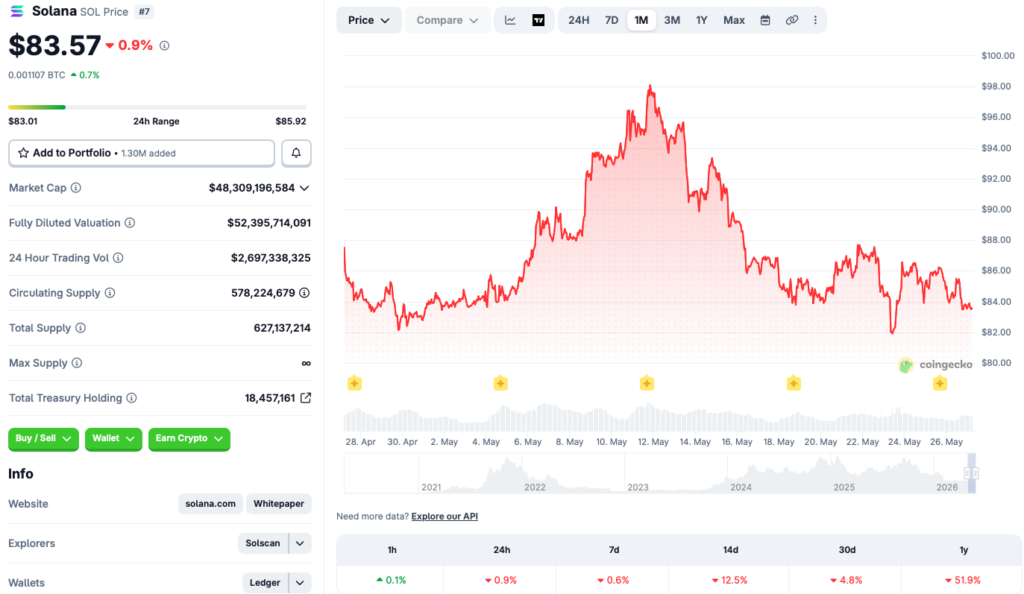1024x594 pixels.
Task: Open the Buy / Sell dropdown
Action: tap(43, 439)
